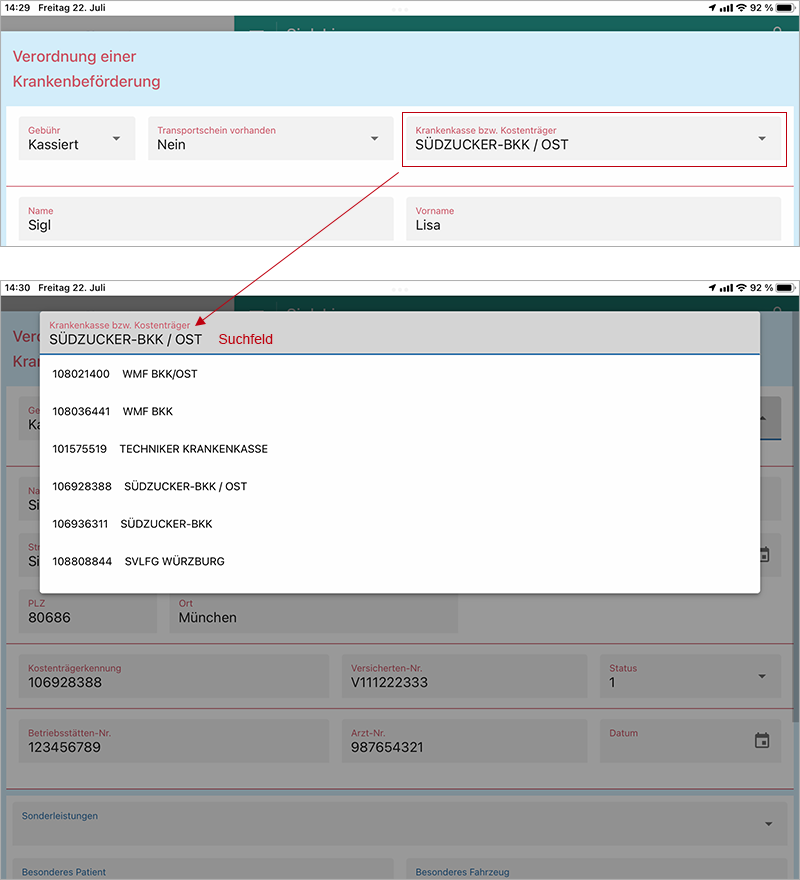Viewport: 800px width, 880px height.
Task: Open calendar icon in the Datum field
Action: pyautogui.click(x=762, y=741)
